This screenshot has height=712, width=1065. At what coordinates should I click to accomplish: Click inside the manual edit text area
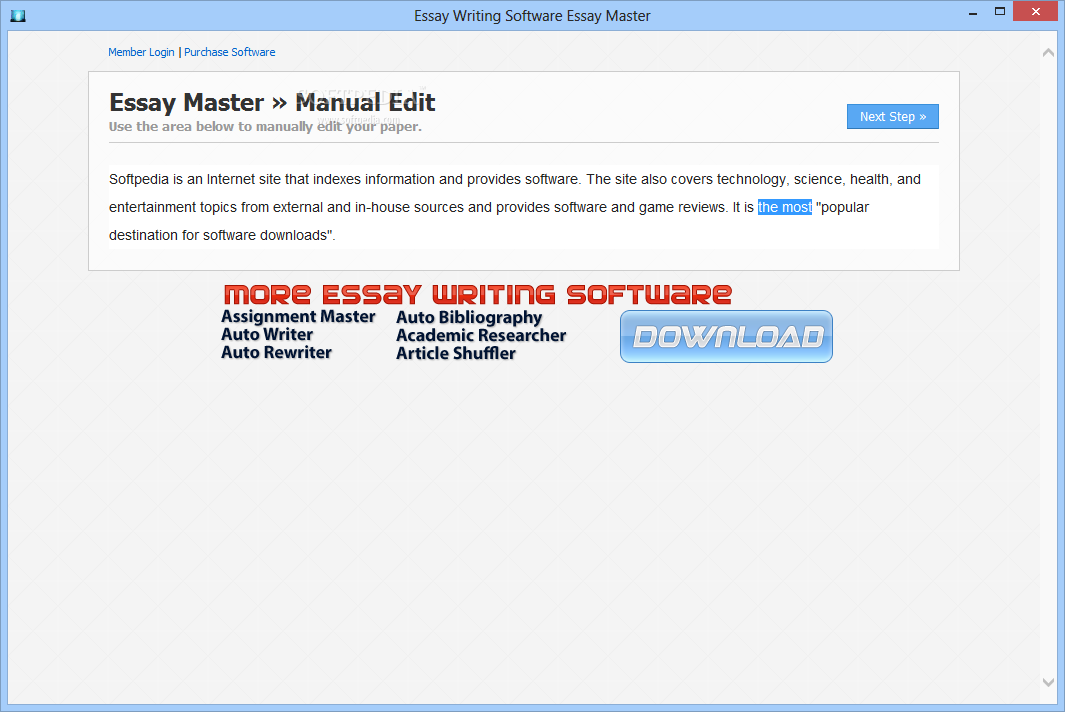pyautogui.click(x=524, y=207)
